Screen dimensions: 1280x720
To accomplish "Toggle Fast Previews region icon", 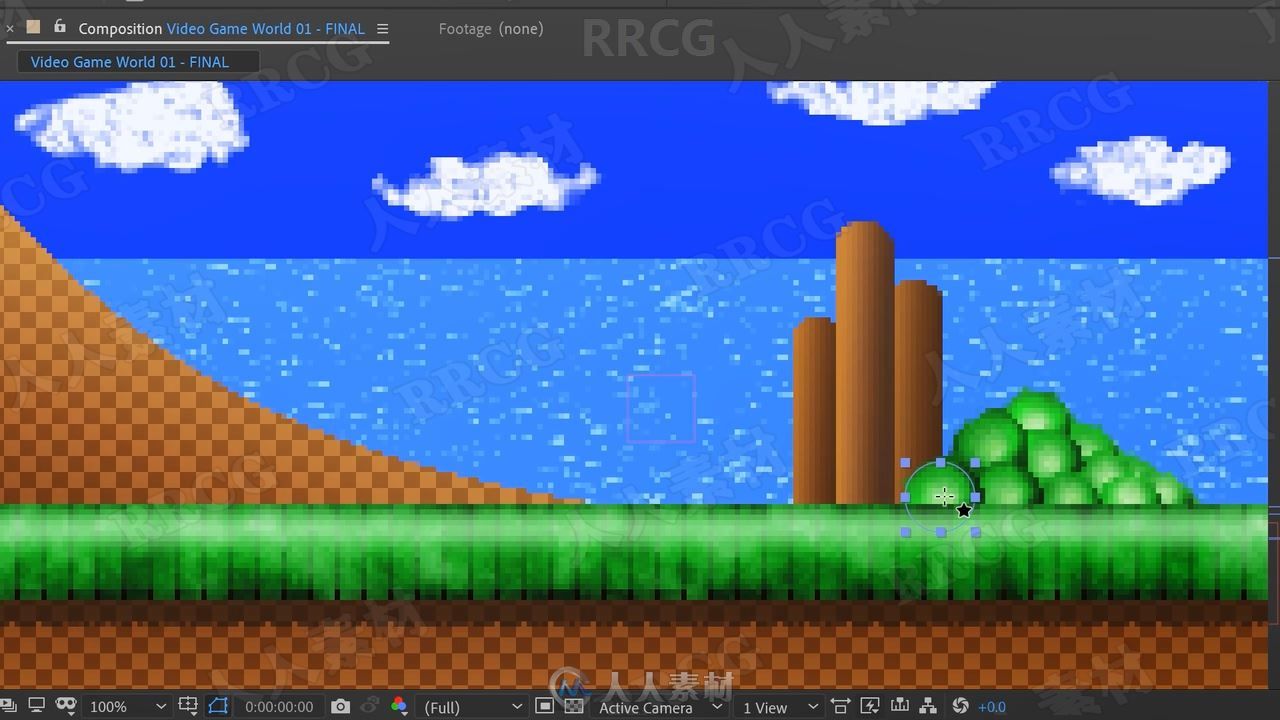I will pos(544,706).
